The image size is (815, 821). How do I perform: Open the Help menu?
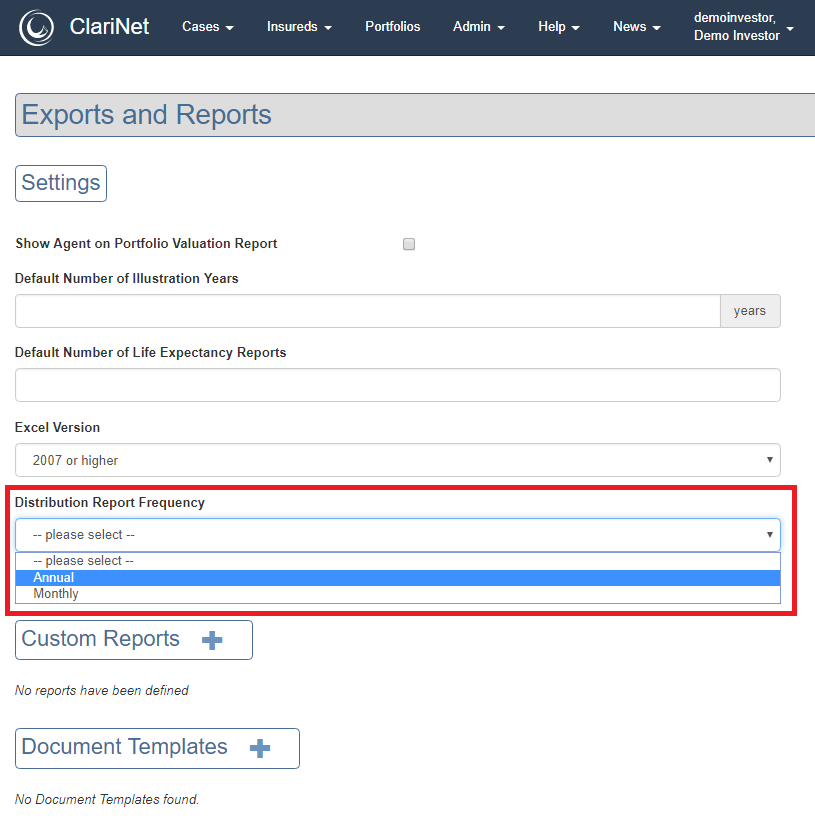point(559,27)
